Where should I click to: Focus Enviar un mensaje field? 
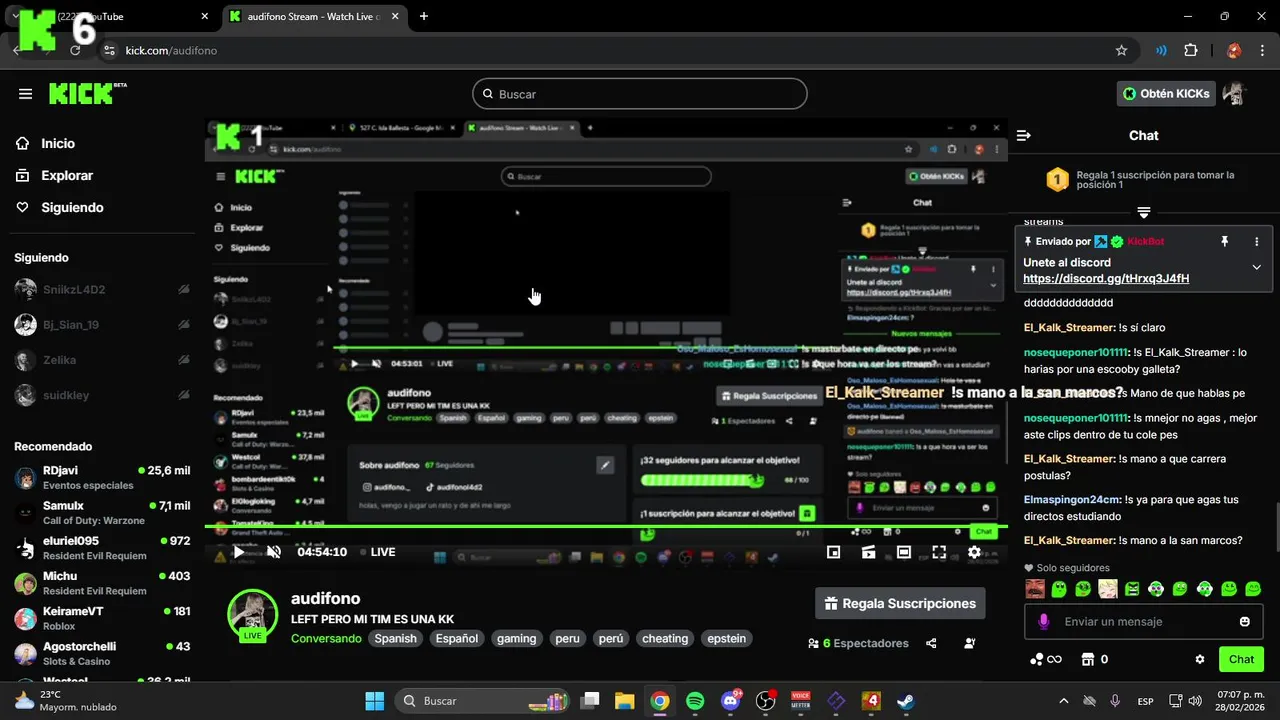tap(1144, 622)
